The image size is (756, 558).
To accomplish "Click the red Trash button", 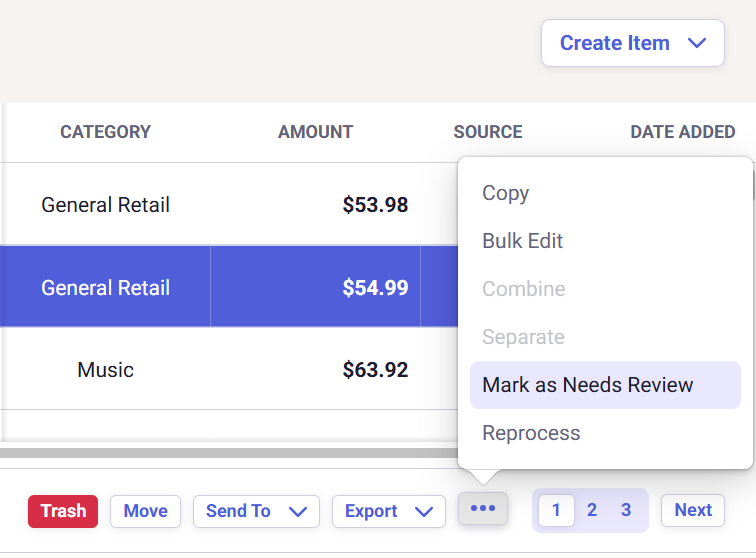I will 63,511.
